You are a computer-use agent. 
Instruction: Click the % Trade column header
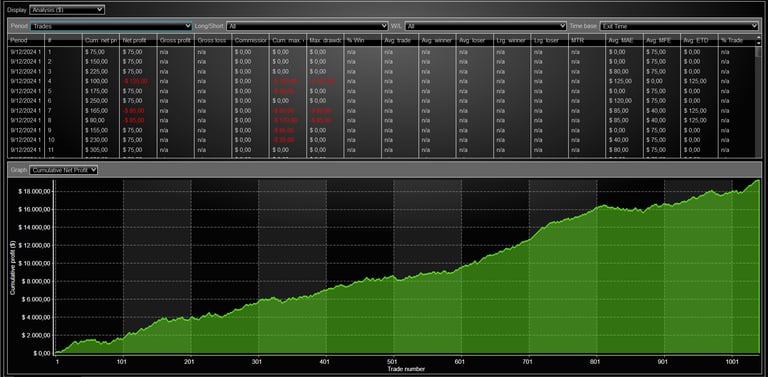[736, 40]
